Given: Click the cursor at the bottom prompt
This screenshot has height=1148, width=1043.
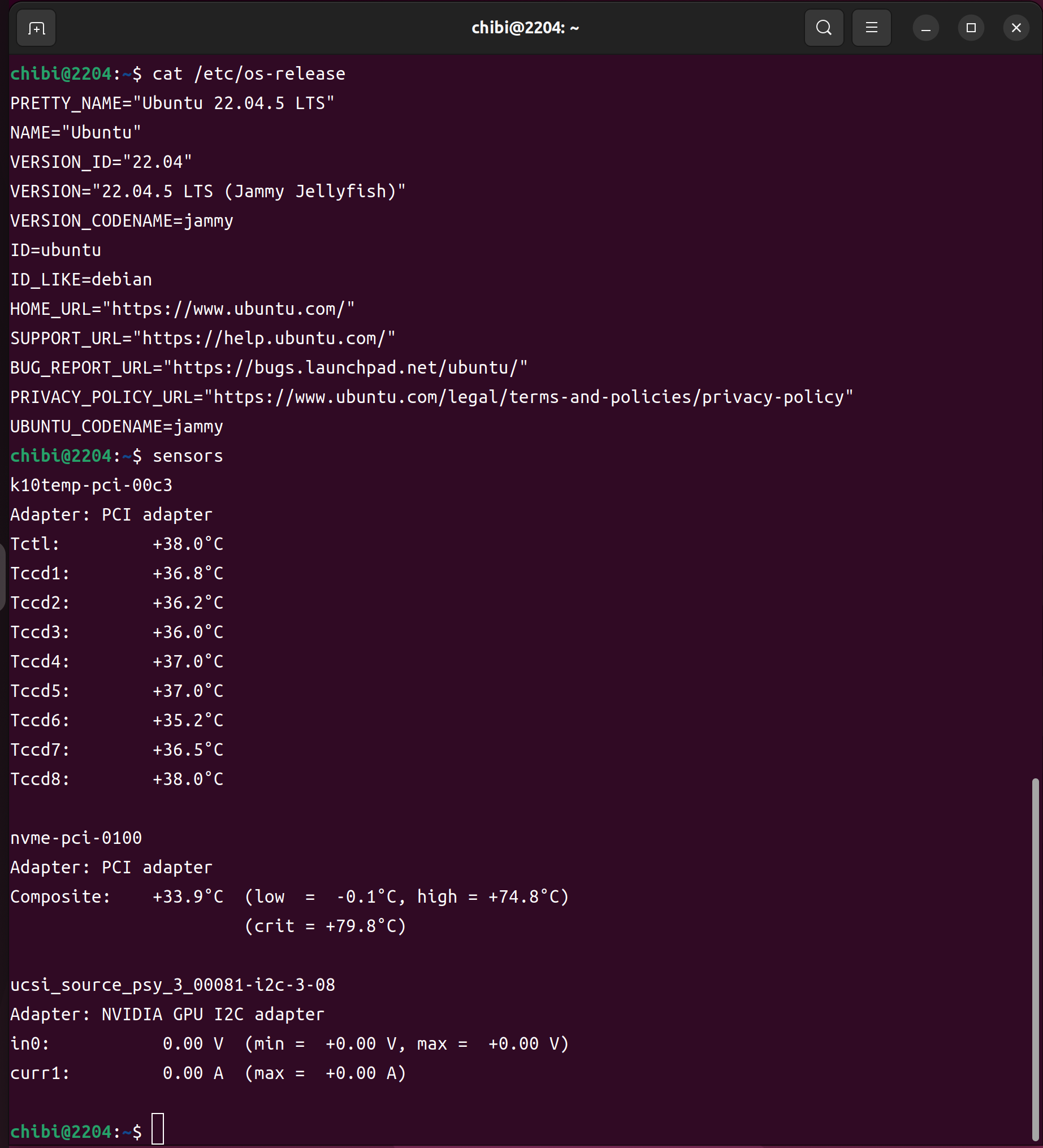Looking at the screenshot, I should 158,1131.
